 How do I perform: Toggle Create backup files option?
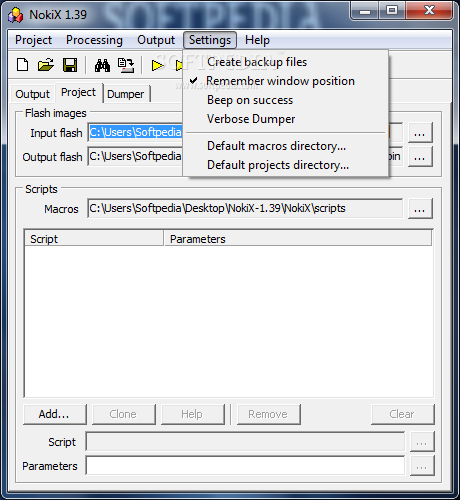tap(286, 62)
